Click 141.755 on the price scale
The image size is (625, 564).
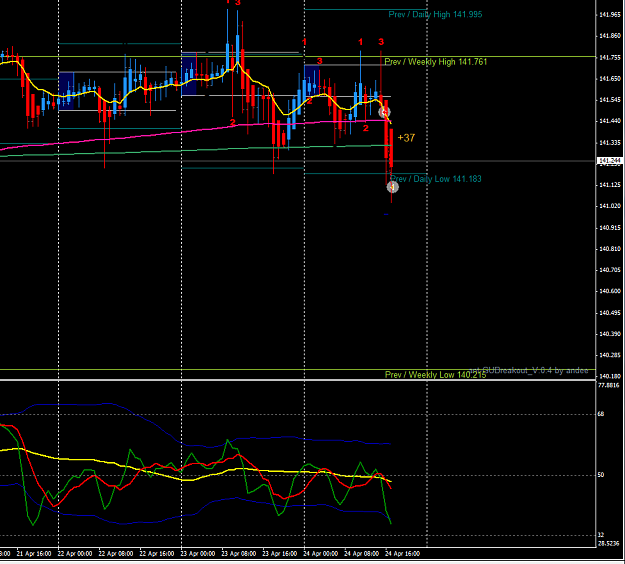(610, 57)
